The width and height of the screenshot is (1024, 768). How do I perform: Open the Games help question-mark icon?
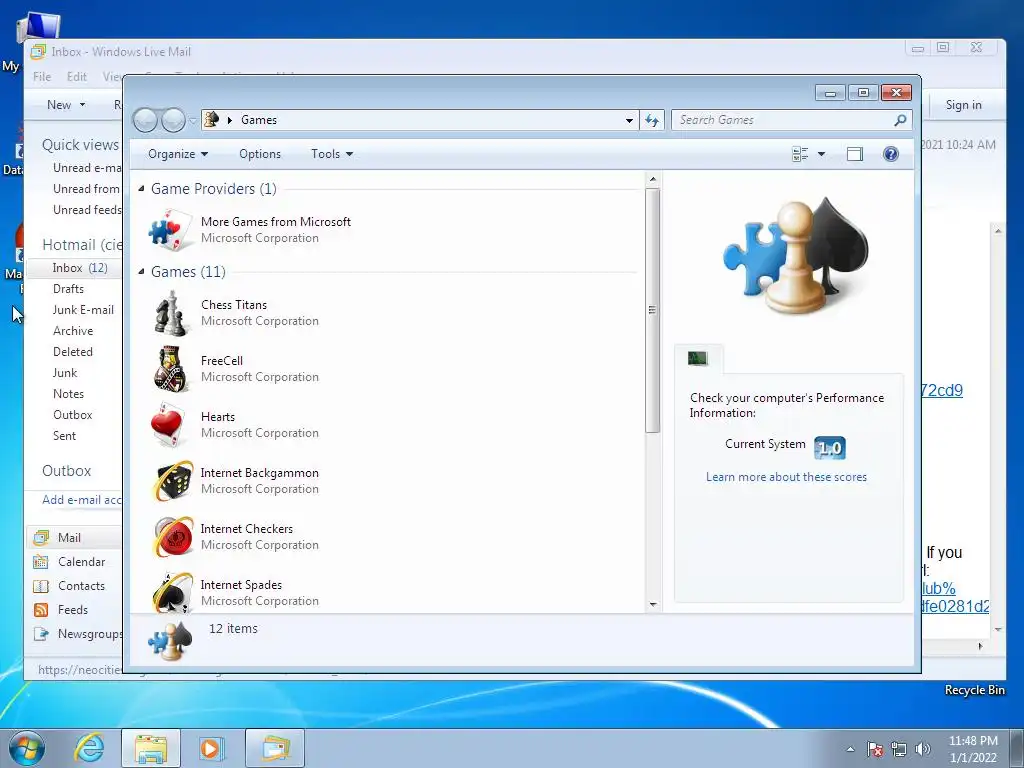(891, 154)
